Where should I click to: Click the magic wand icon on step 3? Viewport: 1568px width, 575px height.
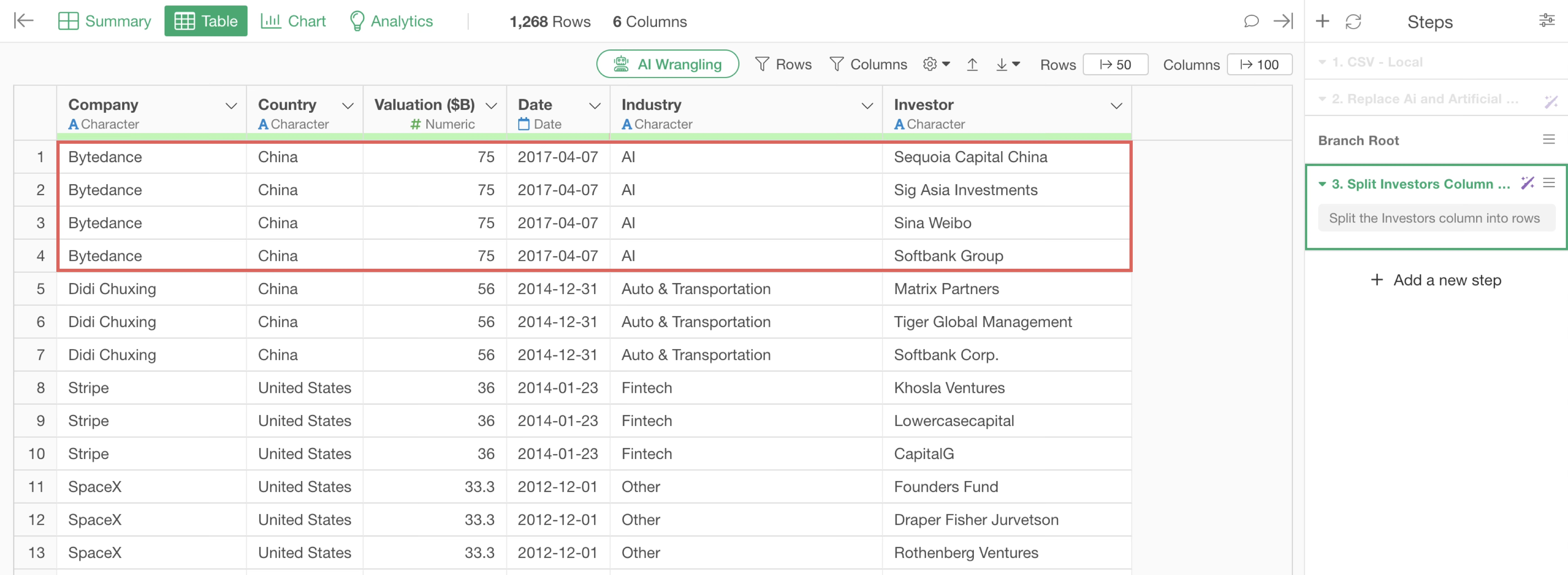tap(1527, 183)
